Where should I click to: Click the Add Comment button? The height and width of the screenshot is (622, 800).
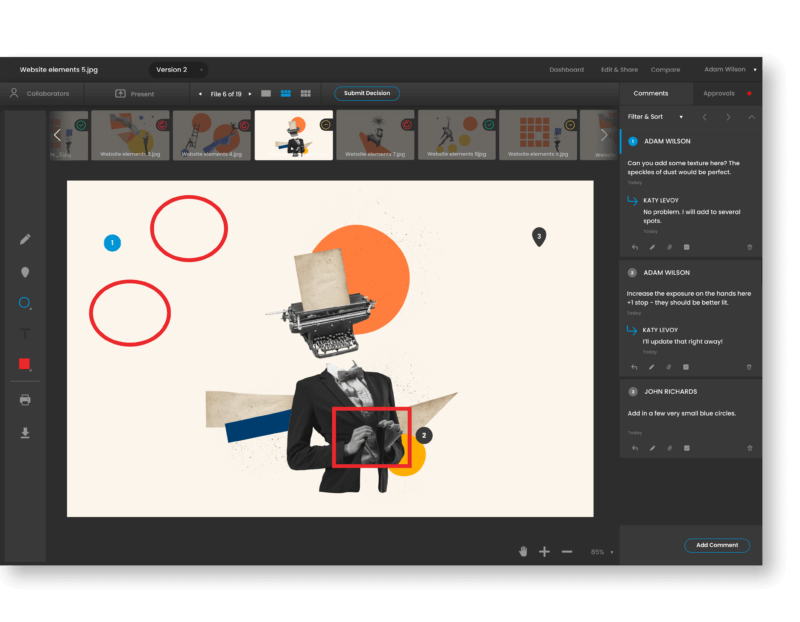pyautogui.click(x=717, y=545)
